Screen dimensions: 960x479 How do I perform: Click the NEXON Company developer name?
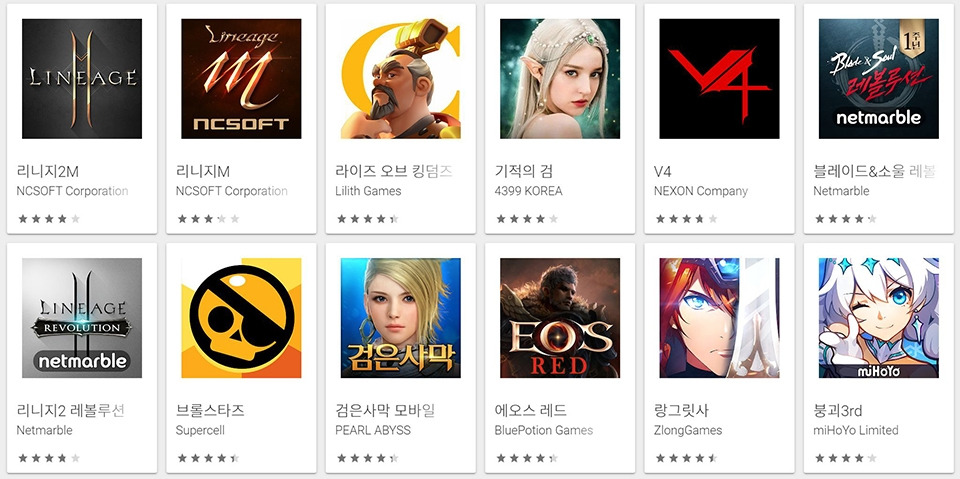700,191
